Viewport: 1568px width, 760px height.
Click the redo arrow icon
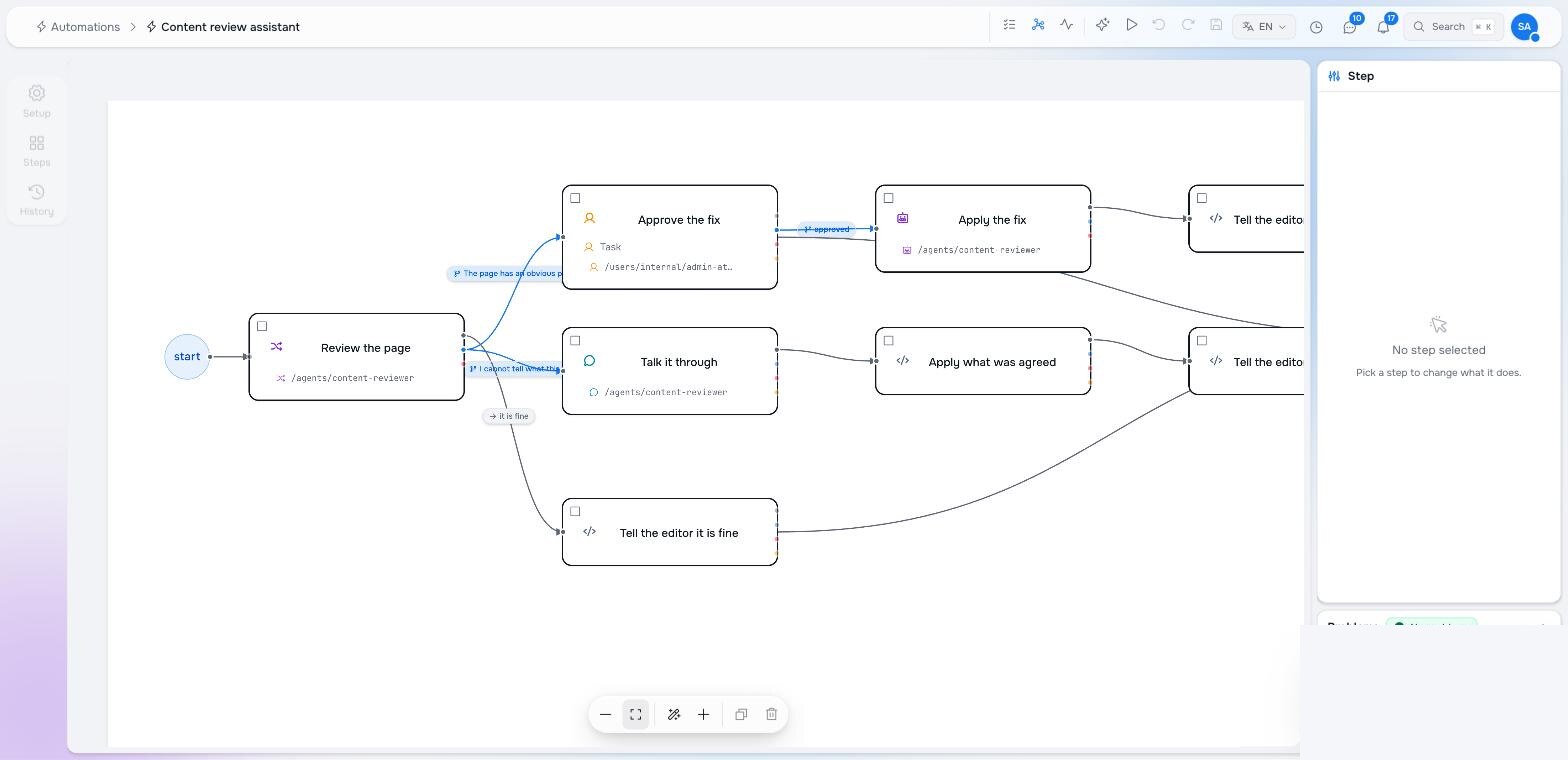coord(1188,25)
